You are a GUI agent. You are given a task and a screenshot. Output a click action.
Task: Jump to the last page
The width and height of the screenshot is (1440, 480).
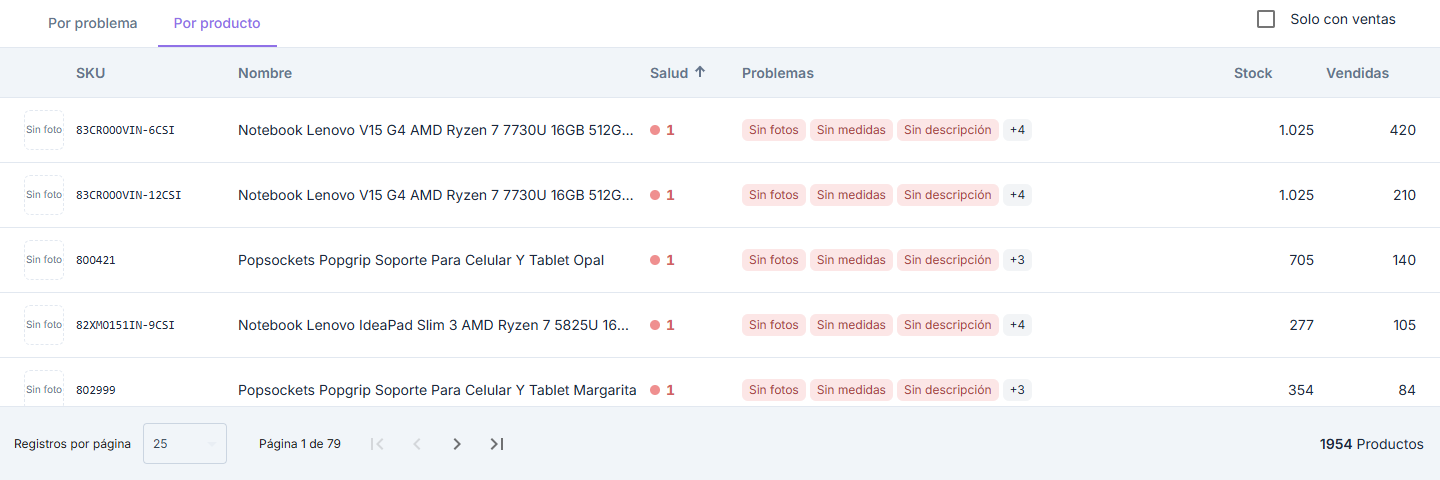497,444
